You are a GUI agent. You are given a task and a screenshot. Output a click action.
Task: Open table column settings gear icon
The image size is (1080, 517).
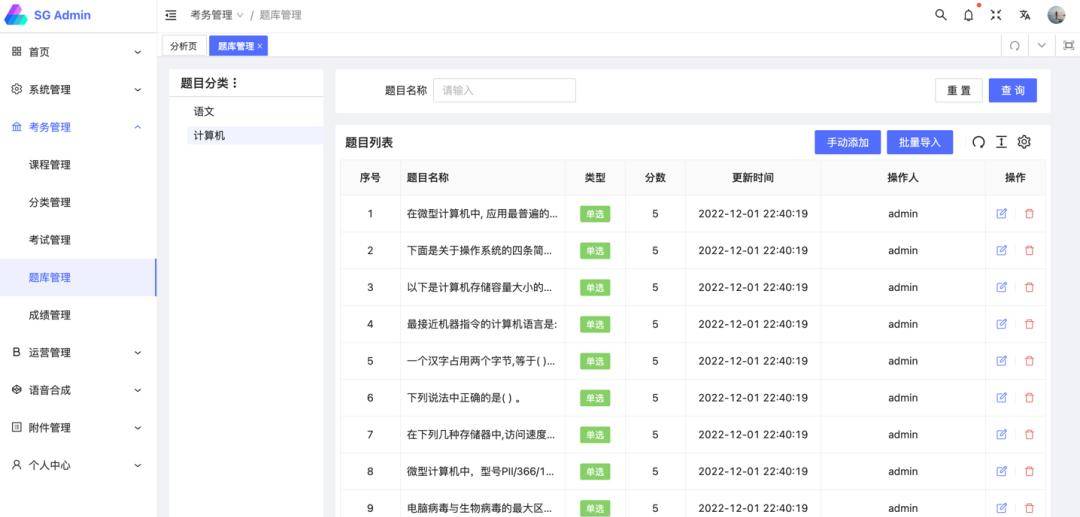coord(1024,143)
